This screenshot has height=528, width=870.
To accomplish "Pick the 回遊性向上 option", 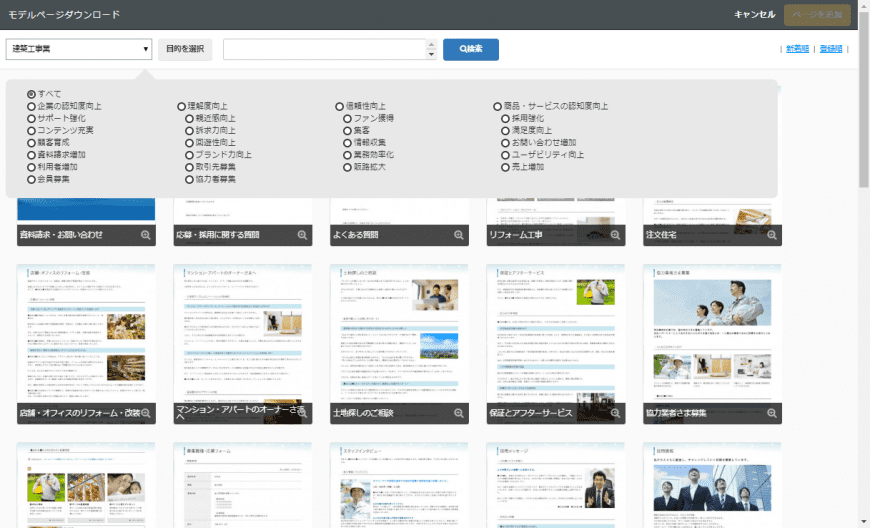I will 189,143.
